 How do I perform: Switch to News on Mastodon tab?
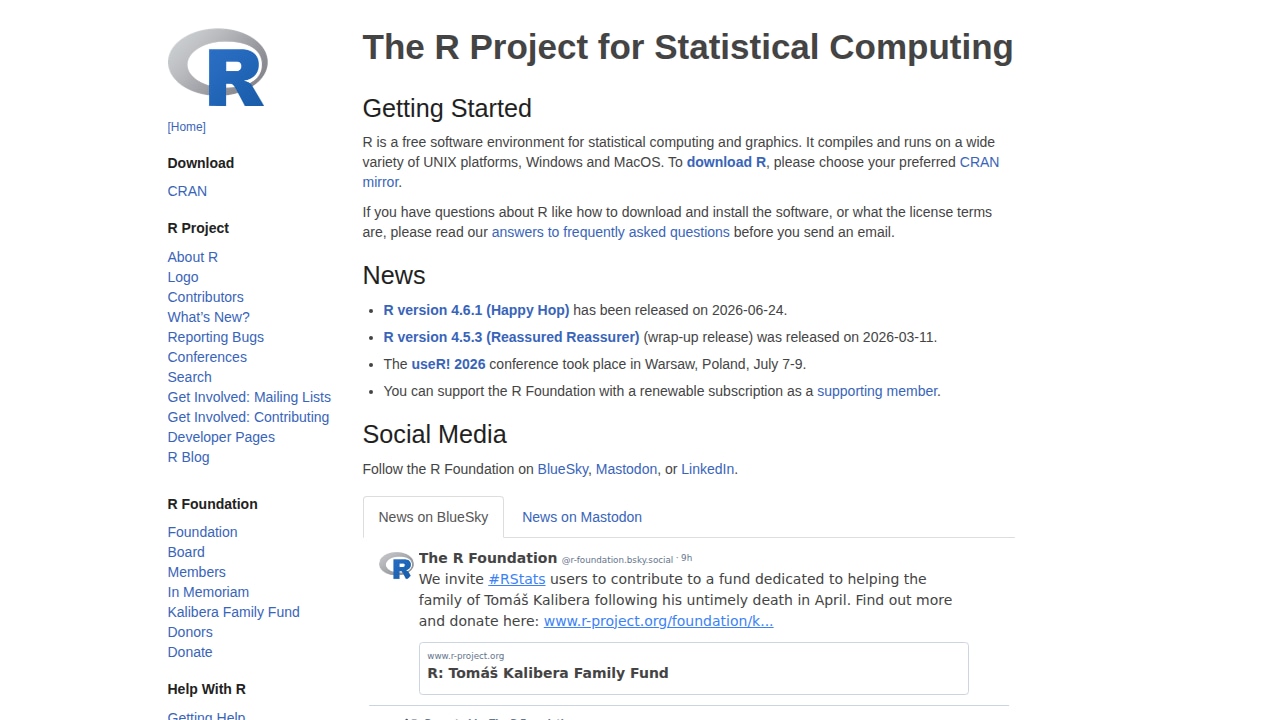[582, 517]
